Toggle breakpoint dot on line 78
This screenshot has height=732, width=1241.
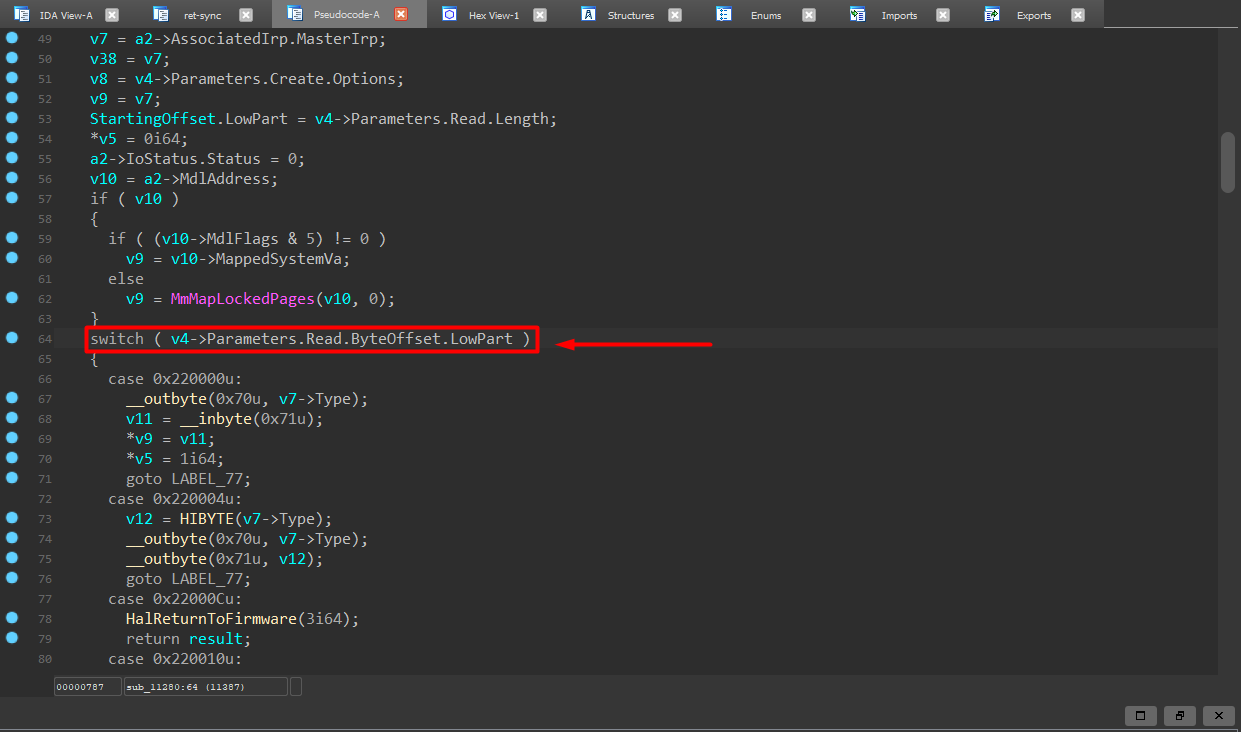(12, 618)
